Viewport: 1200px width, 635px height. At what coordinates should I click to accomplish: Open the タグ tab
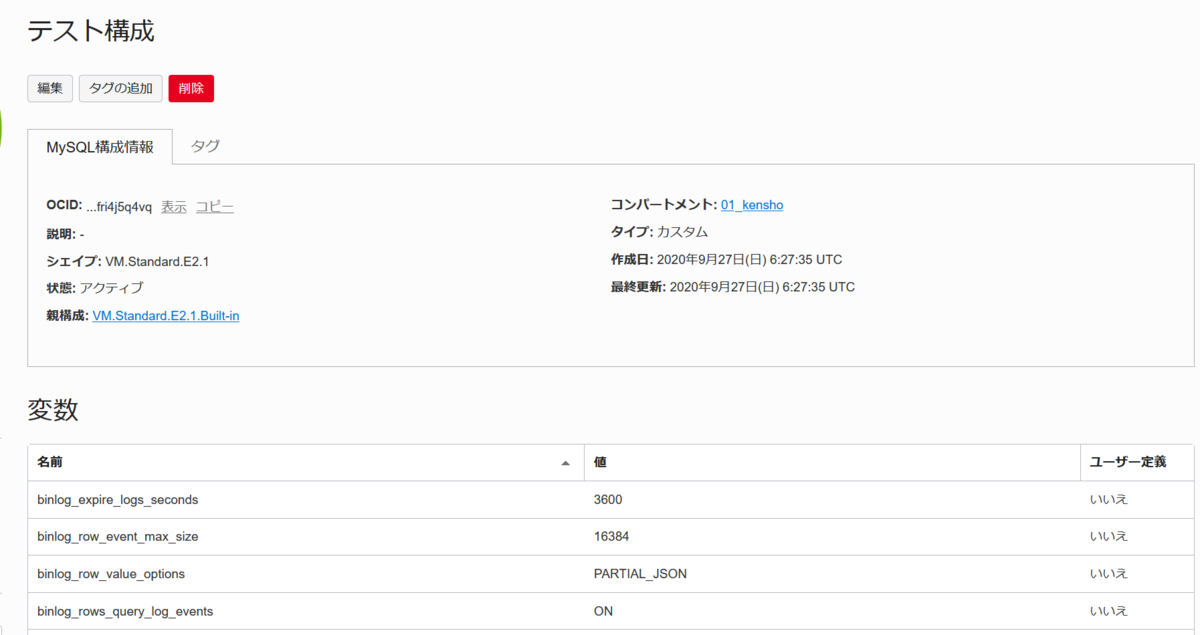coord(205,146)
